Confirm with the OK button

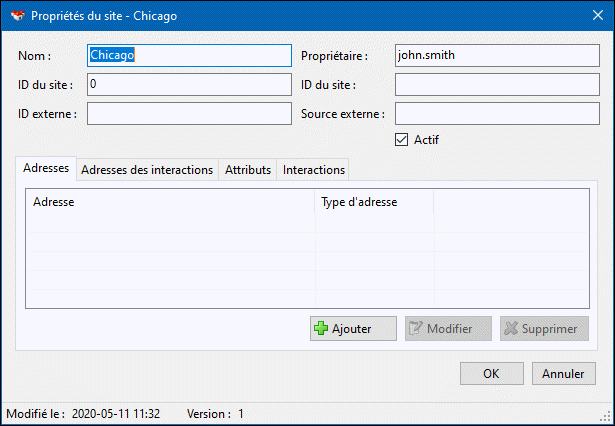click(491, 373)
